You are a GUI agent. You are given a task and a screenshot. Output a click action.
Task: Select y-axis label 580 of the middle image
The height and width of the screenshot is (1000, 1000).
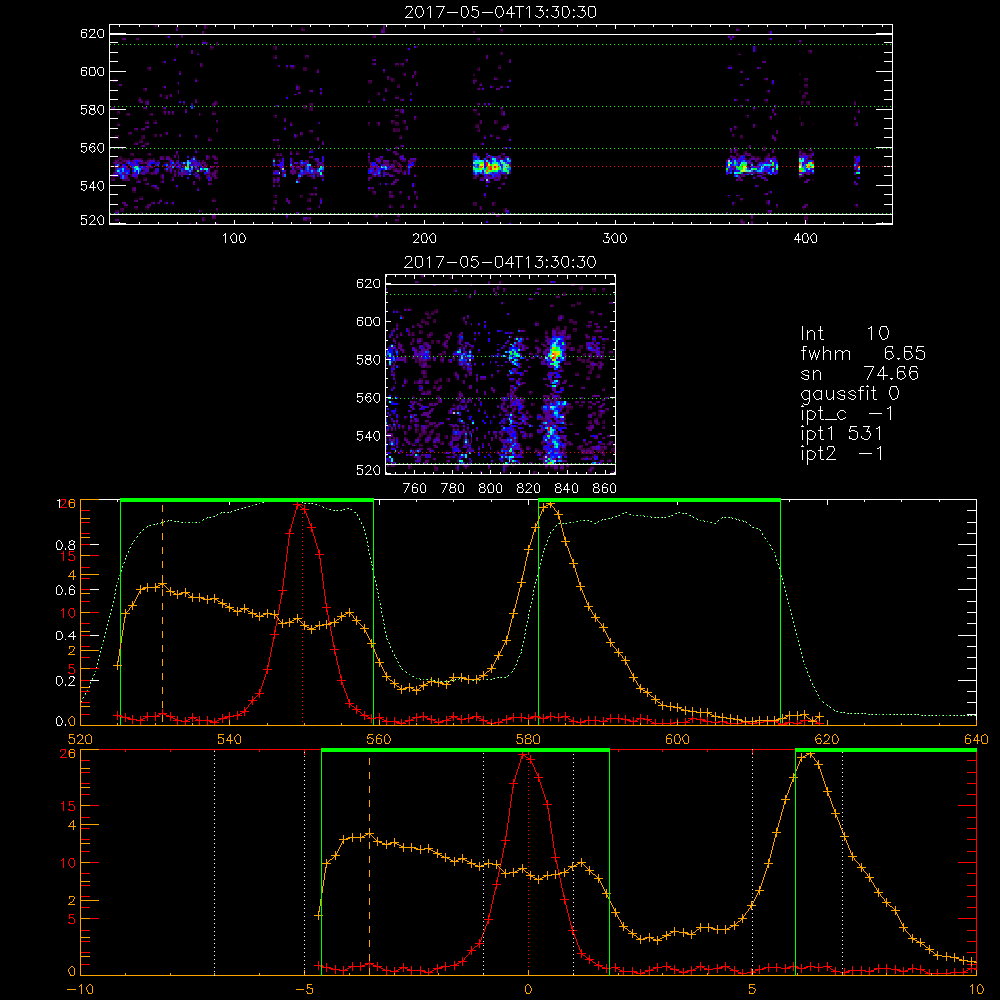368,360
